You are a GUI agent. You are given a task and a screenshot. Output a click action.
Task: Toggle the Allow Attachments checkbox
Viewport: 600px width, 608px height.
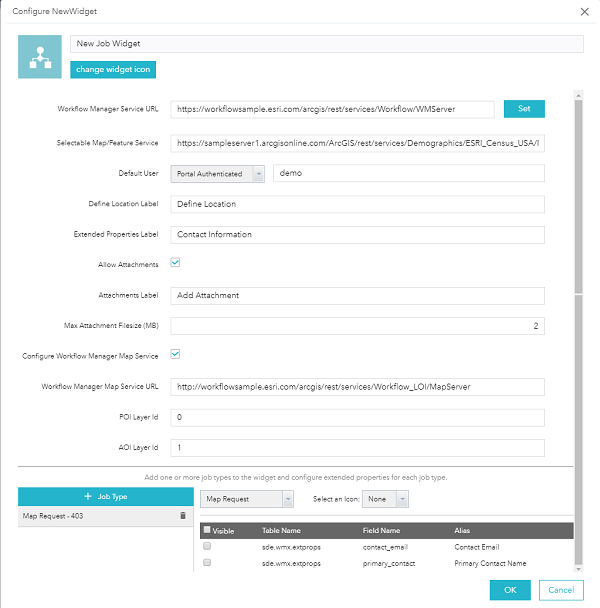[175, 263]
